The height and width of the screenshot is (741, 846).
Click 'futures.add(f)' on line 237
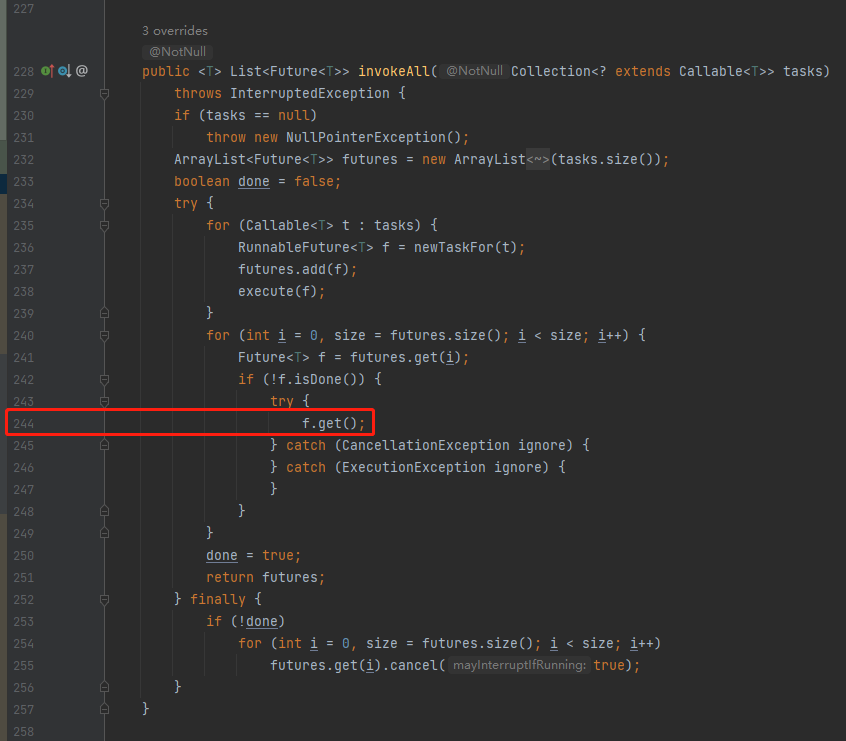coord(294,269)
